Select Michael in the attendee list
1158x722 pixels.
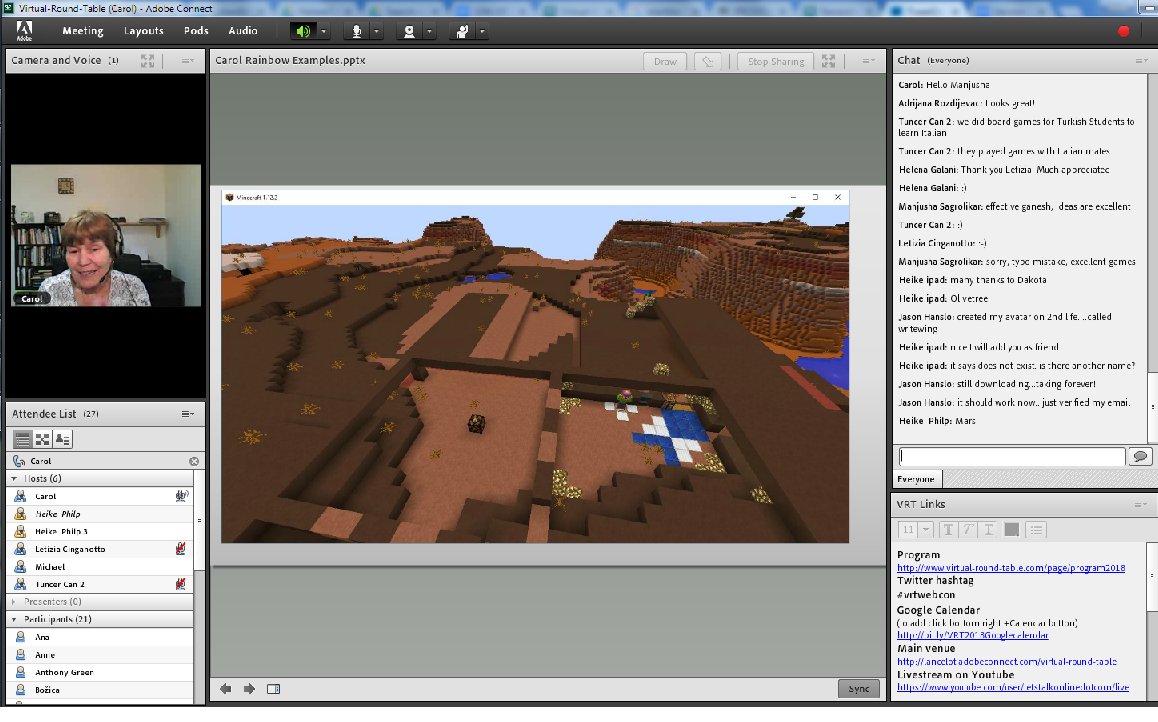[100, 567]
